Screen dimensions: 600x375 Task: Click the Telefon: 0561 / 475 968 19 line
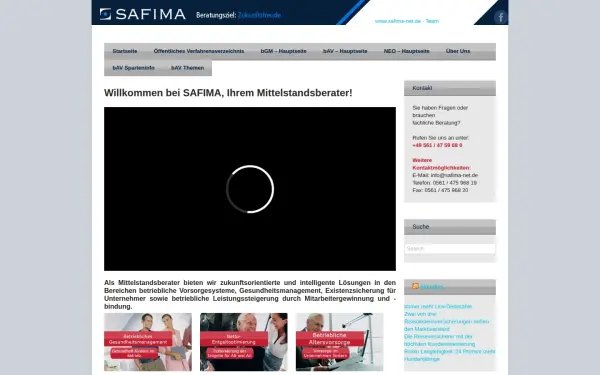tap(444, 183)
